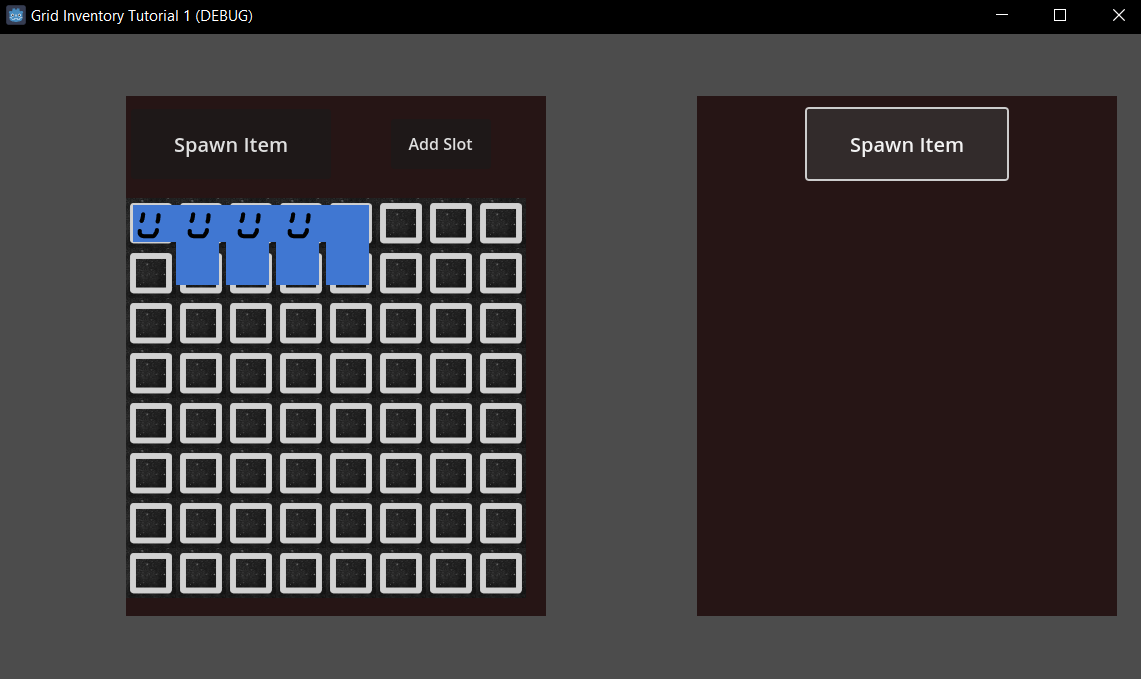
Task: Select the top-right corner slot of the grid
Action: coord(501,223)
